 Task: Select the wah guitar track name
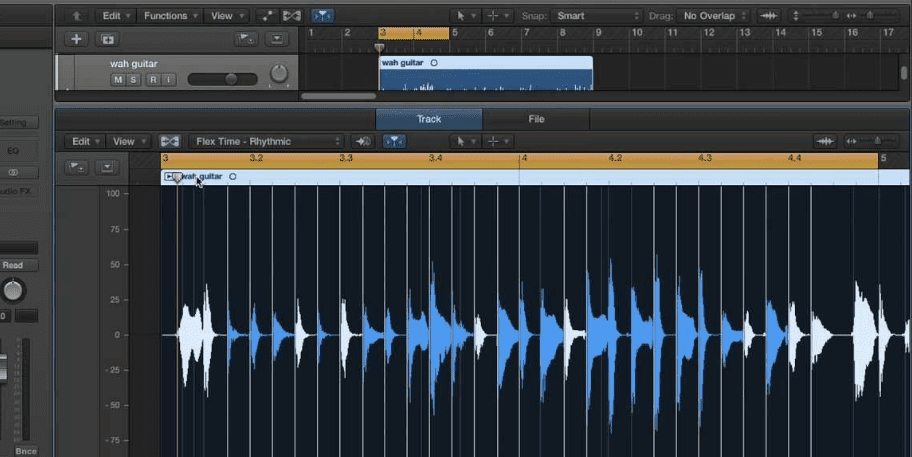click(x=134, y=63)
